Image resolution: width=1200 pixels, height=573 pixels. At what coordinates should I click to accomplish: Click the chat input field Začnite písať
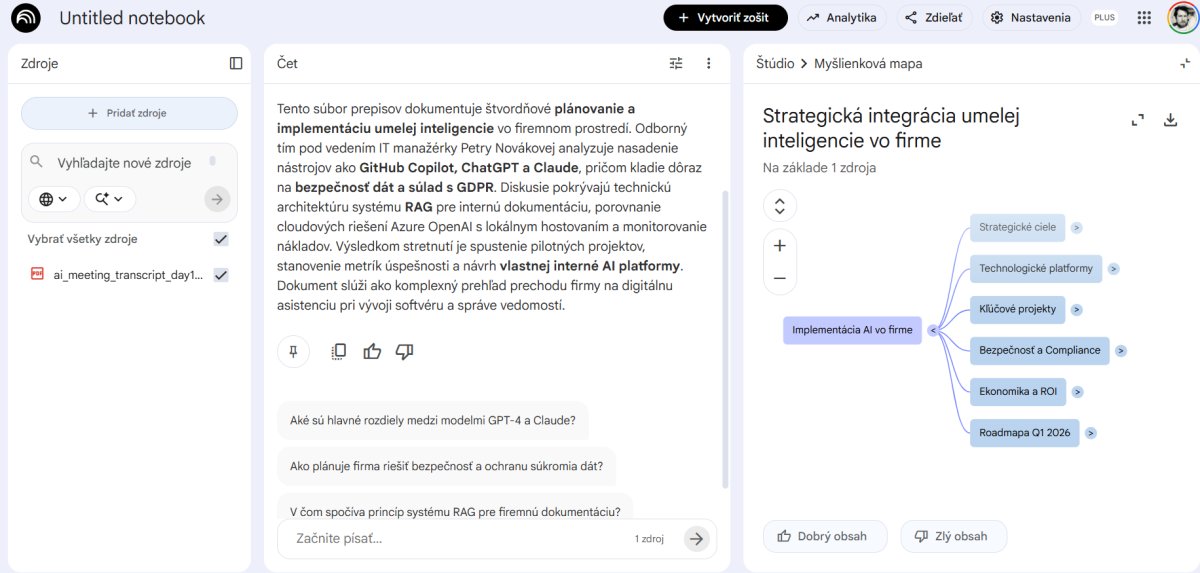460,538
